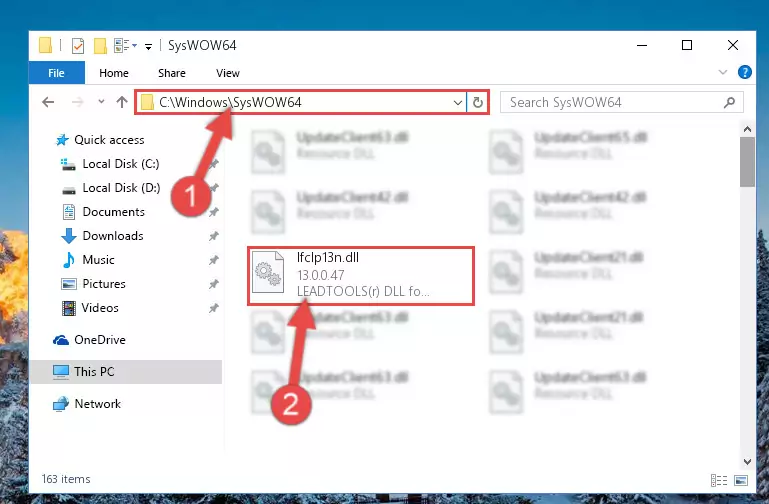The image size is (769, 504).
Task: Select the lfclp13n.dll file icon
Action: pyautogui.click(x=268, y=272)
